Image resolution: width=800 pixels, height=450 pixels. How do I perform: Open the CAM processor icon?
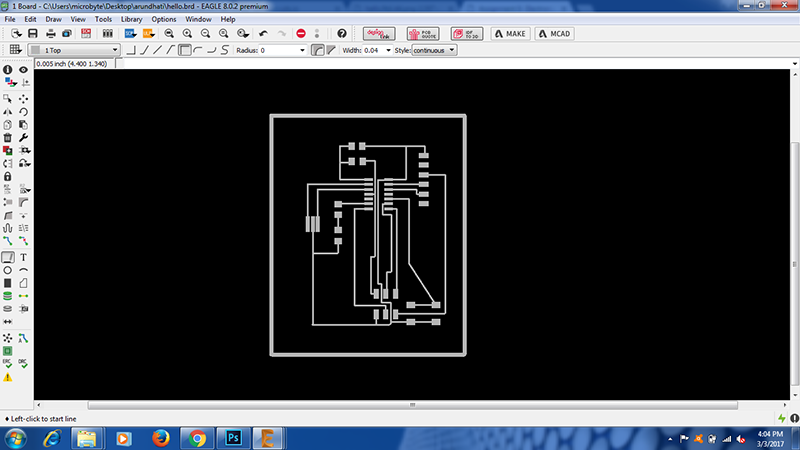(67, 34)
